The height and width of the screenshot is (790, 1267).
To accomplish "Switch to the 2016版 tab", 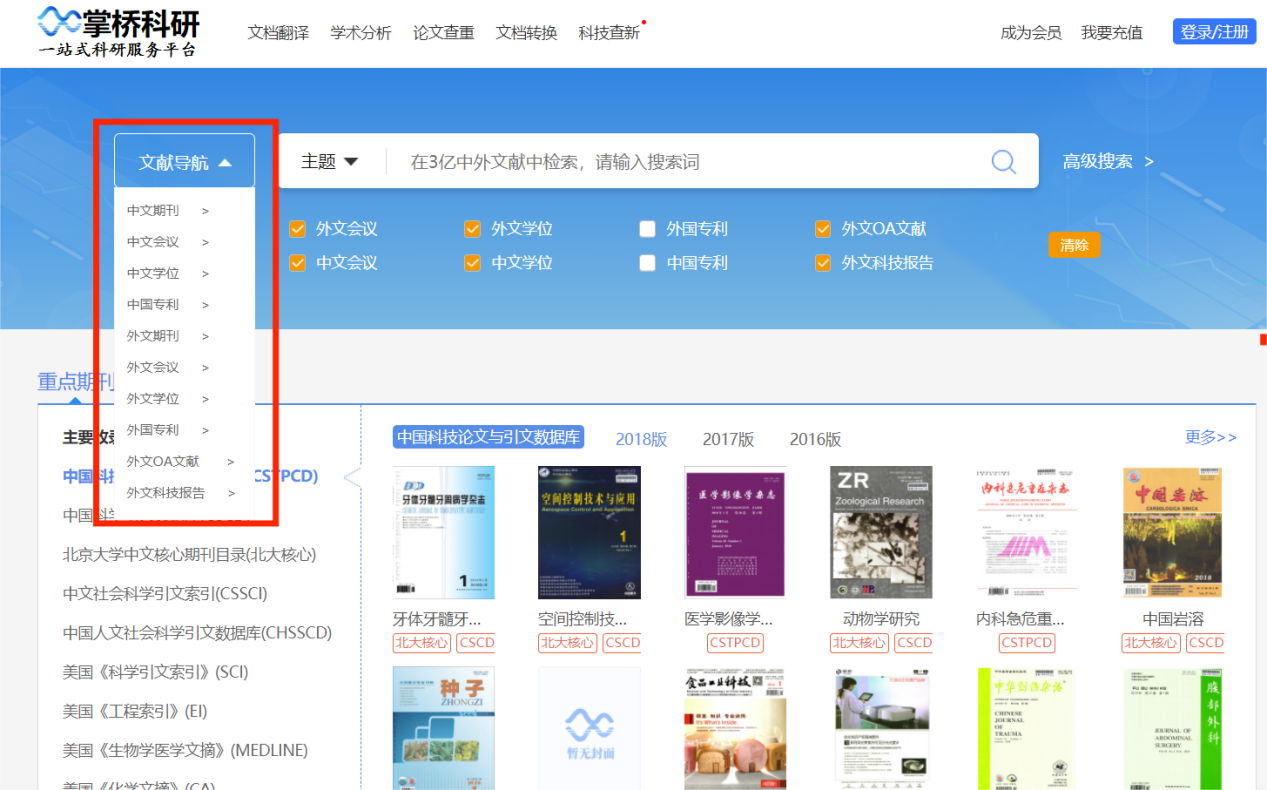I will (x=815, y=439).
